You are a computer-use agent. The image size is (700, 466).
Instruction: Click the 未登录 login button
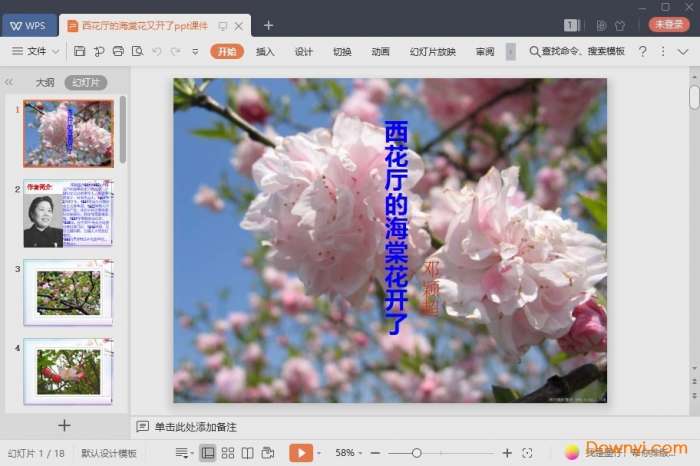point(668,24)
